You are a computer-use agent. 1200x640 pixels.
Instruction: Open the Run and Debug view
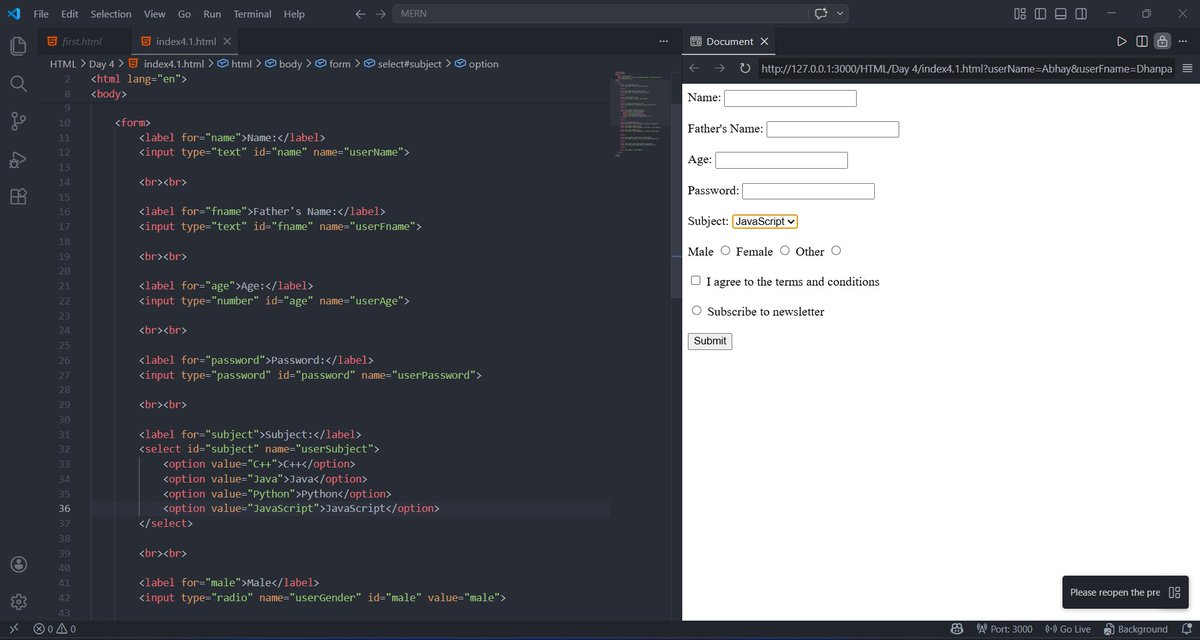pyautogui.click(x=18, y=159)
